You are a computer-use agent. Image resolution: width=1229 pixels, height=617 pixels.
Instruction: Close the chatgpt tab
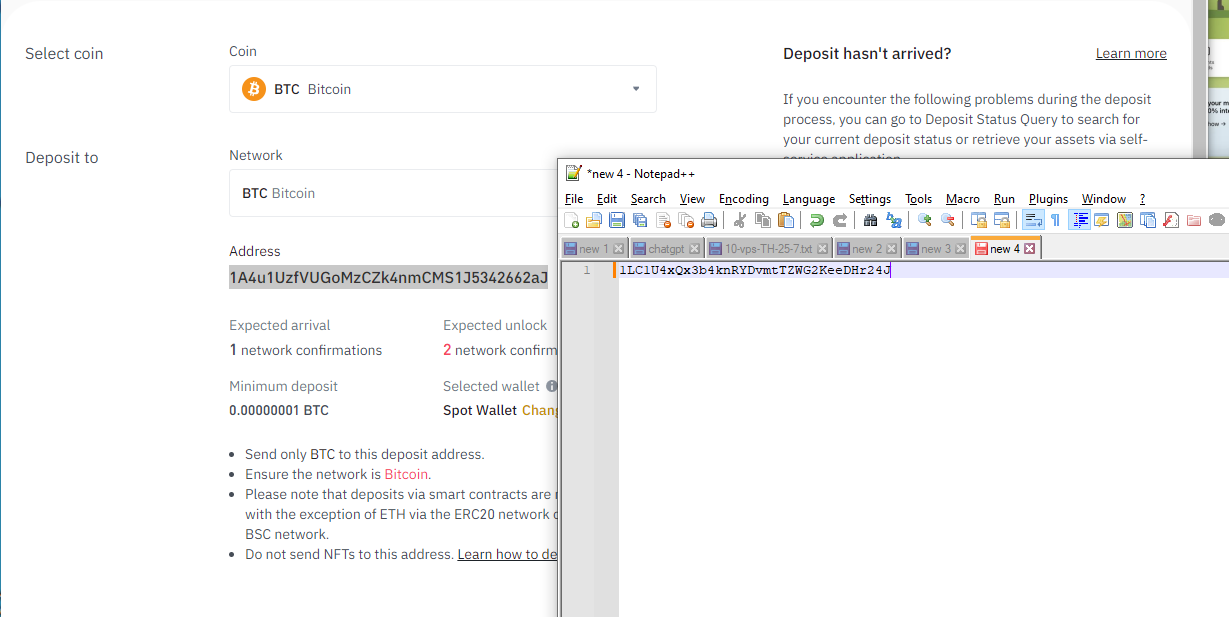695,249
